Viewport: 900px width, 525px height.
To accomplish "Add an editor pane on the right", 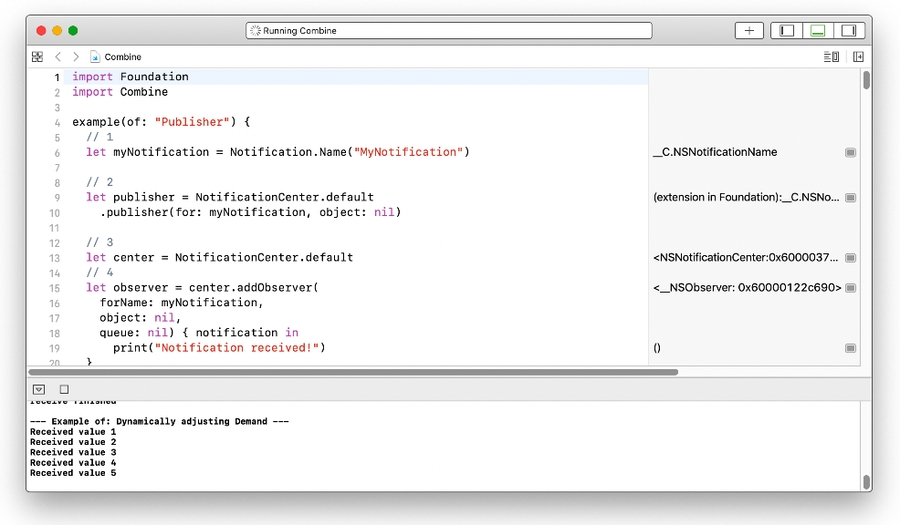I will click(858, 57).
